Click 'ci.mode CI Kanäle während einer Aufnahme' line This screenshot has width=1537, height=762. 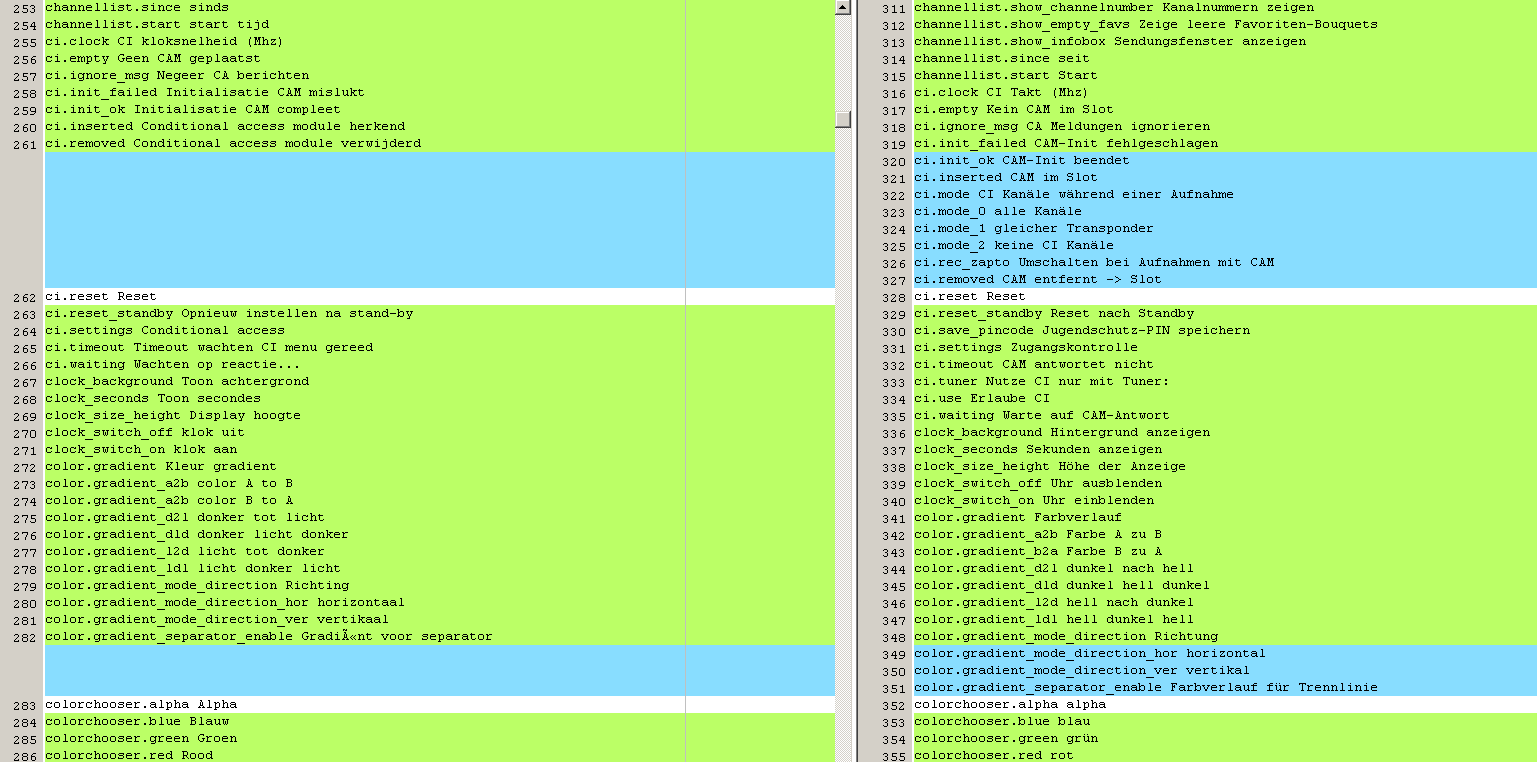coord(1073,195)
